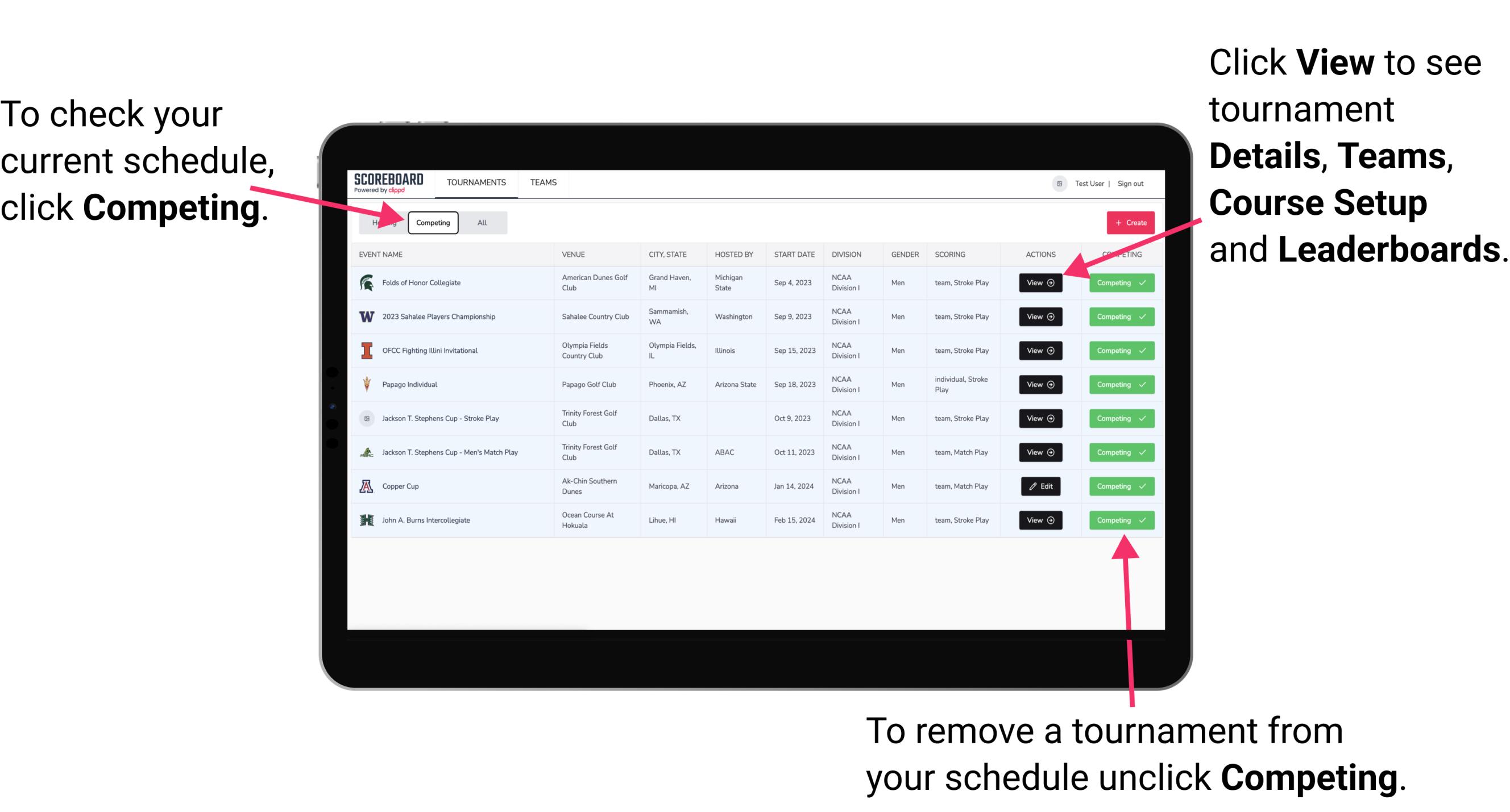Image resolution: width=1510 pixels, height=812 pixels.
Task: Click the View icon for John A. Burns Intercollegiate
Action: 1039,520
